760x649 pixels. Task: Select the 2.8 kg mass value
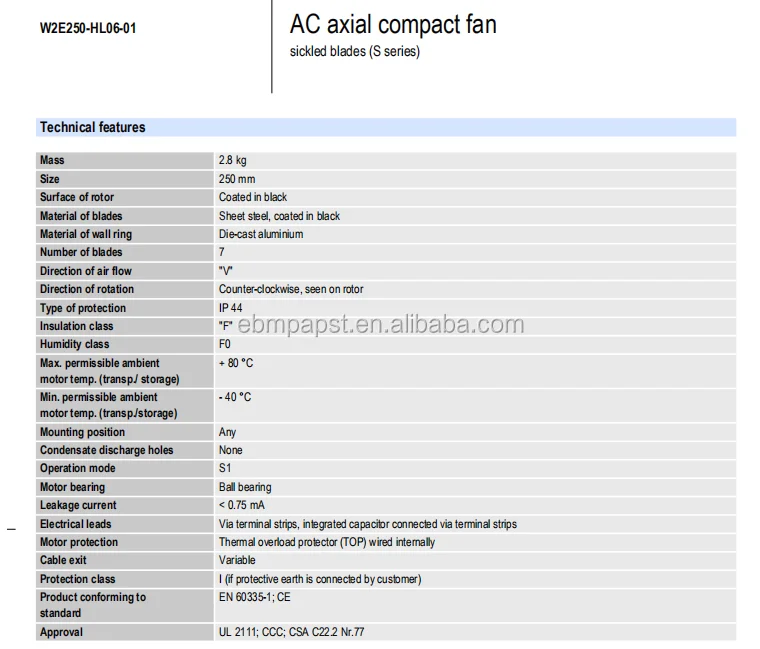(234, 160)
